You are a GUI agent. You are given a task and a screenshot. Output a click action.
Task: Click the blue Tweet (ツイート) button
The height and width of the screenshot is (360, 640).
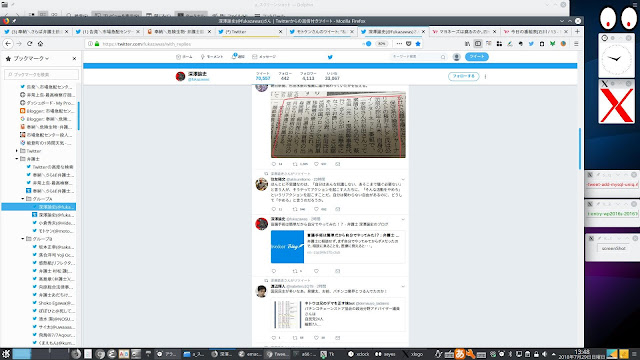[477, 57]
